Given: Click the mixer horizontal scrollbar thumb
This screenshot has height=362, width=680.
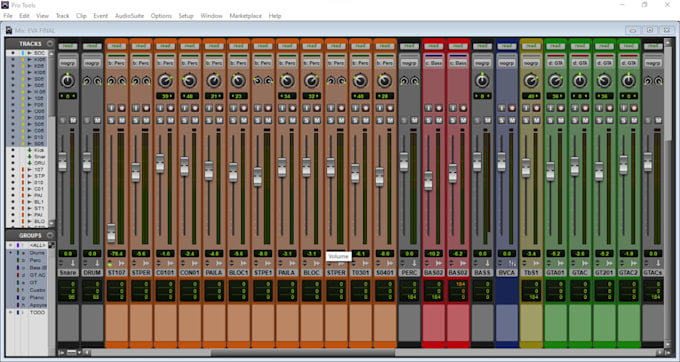Looking at the screenshot, I should click(303, 352).
